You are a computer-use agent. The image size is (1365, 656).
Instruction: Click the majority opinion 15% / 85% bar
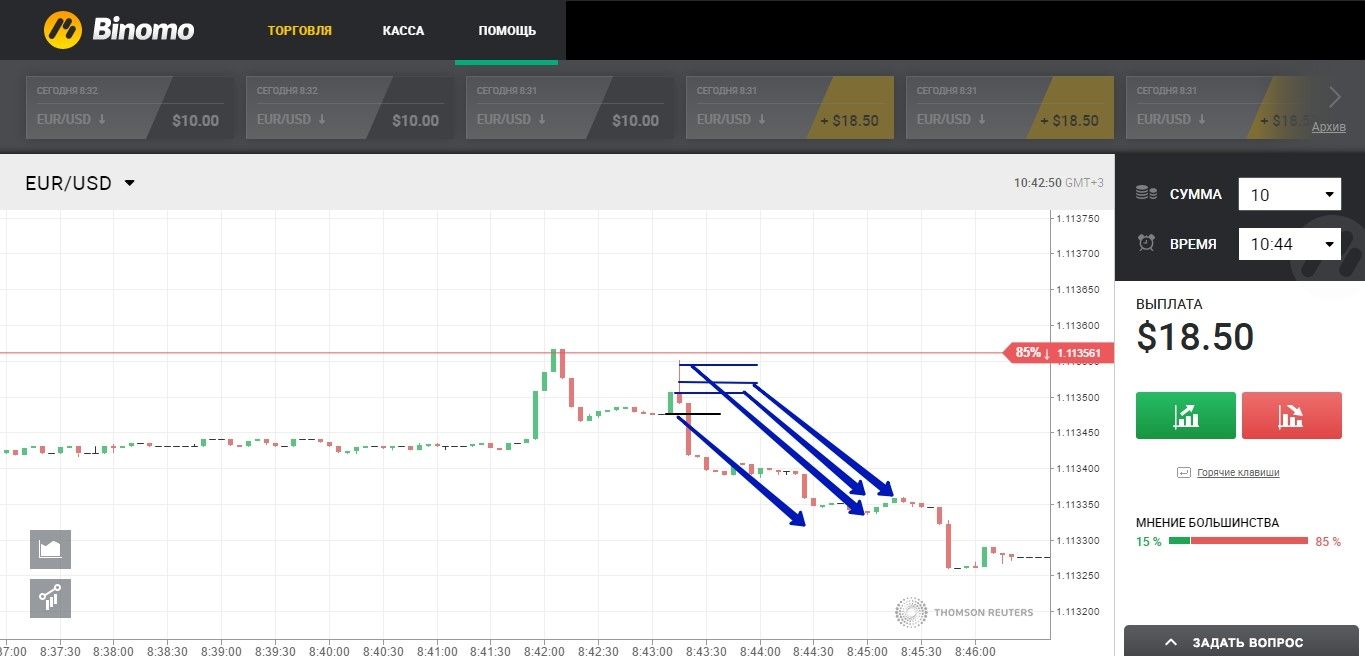point(1238,541)
